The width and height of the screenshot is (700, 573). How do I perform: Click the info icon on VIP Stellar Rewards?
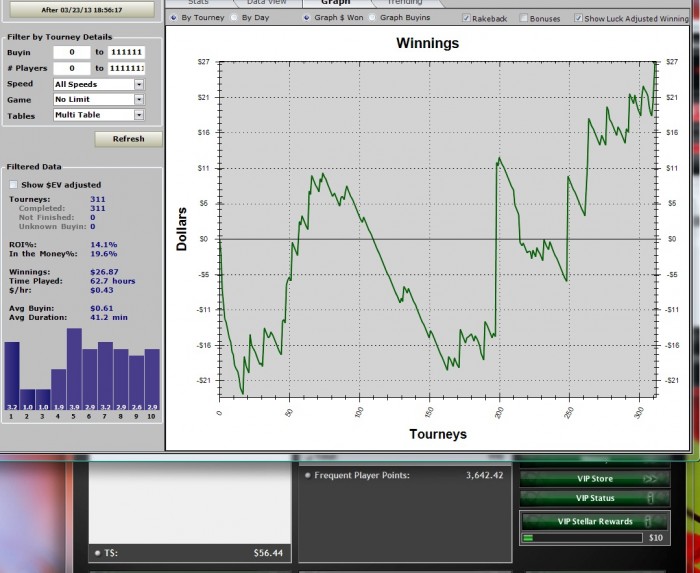pos(648,521)
